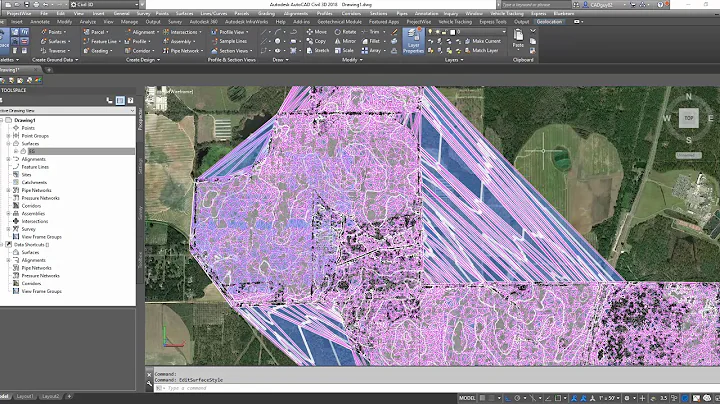Viewport: 720px width, 404px height.
Task: Click the Match Layer tool
Action: click(x=481, y=50)
